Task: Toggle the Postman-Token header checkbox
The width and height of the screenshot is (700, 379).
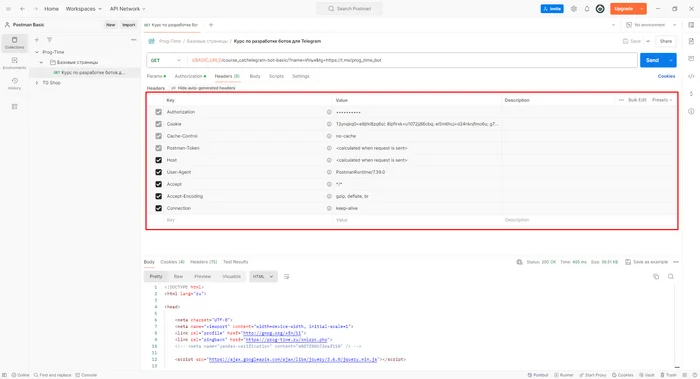Action: point(158,148)
